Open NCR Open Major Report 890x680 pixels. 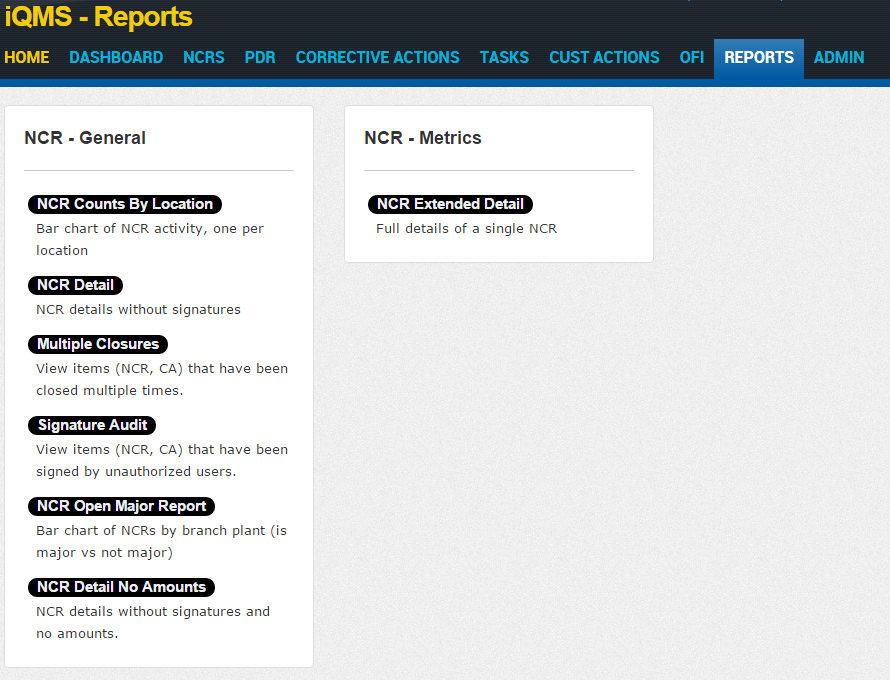point(121,506)
